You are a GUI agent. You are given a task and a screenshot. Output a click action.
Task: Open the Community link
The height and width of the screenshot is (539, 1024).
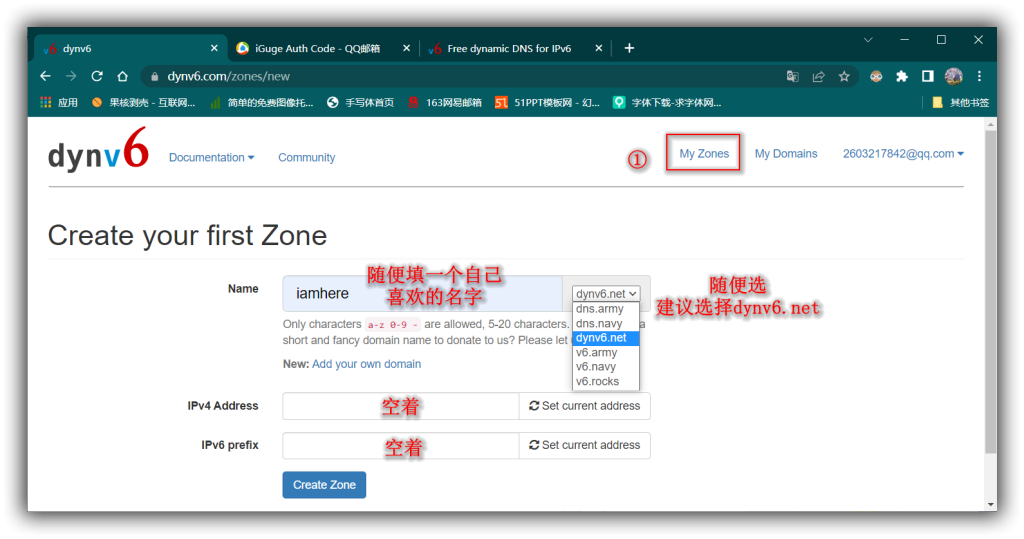coord(306,157)
